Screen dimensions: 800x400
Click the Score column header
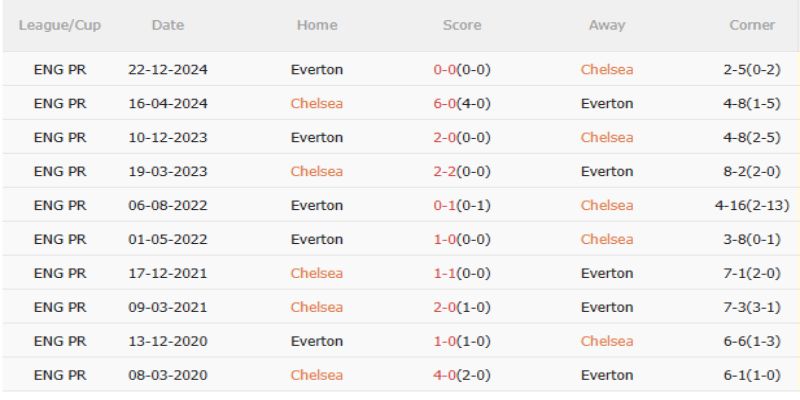point(462,25)
